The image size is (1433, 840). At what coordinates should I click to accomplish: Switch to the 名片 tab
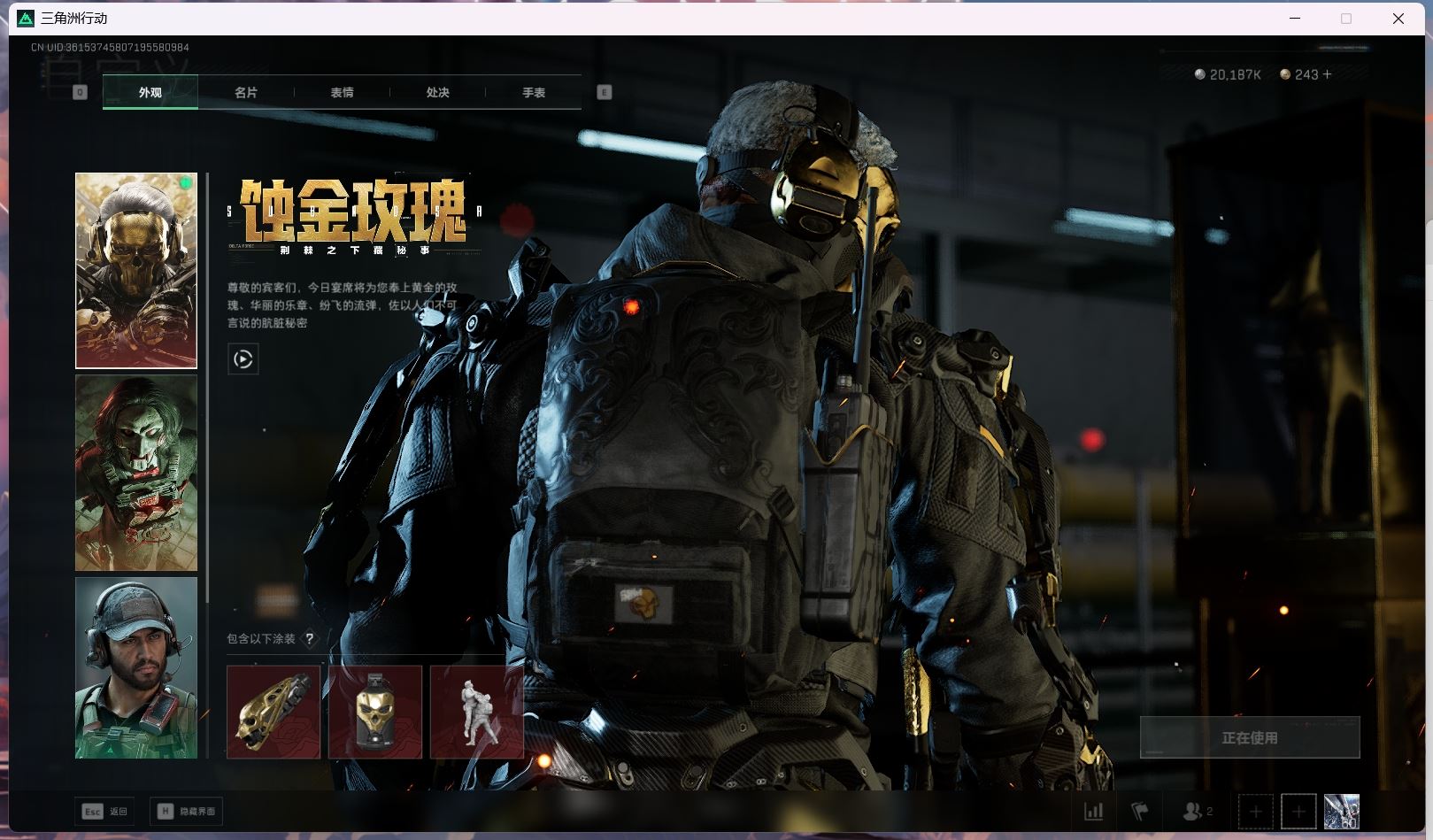pos(246,92)
